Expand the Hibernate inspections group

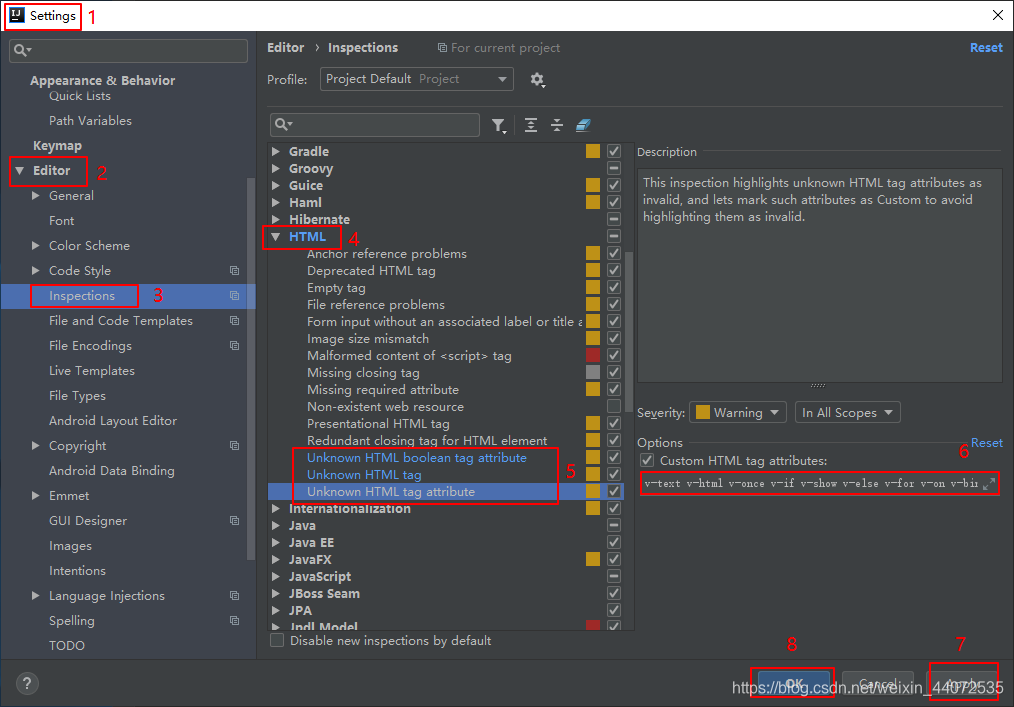click(x=276, y=219)
